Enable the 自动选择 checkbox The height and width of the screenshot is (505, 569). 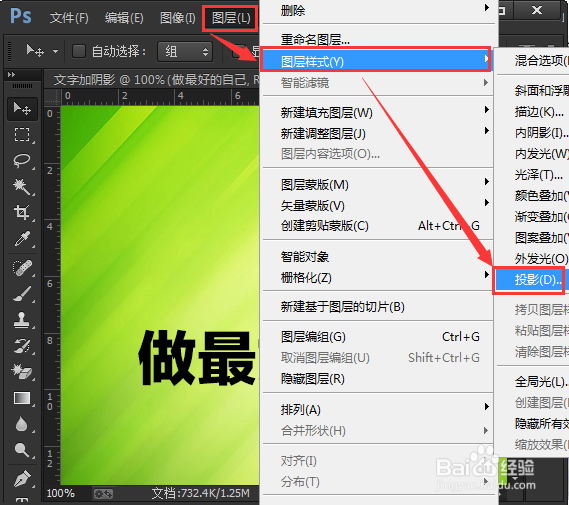click(x=79, y=51)
